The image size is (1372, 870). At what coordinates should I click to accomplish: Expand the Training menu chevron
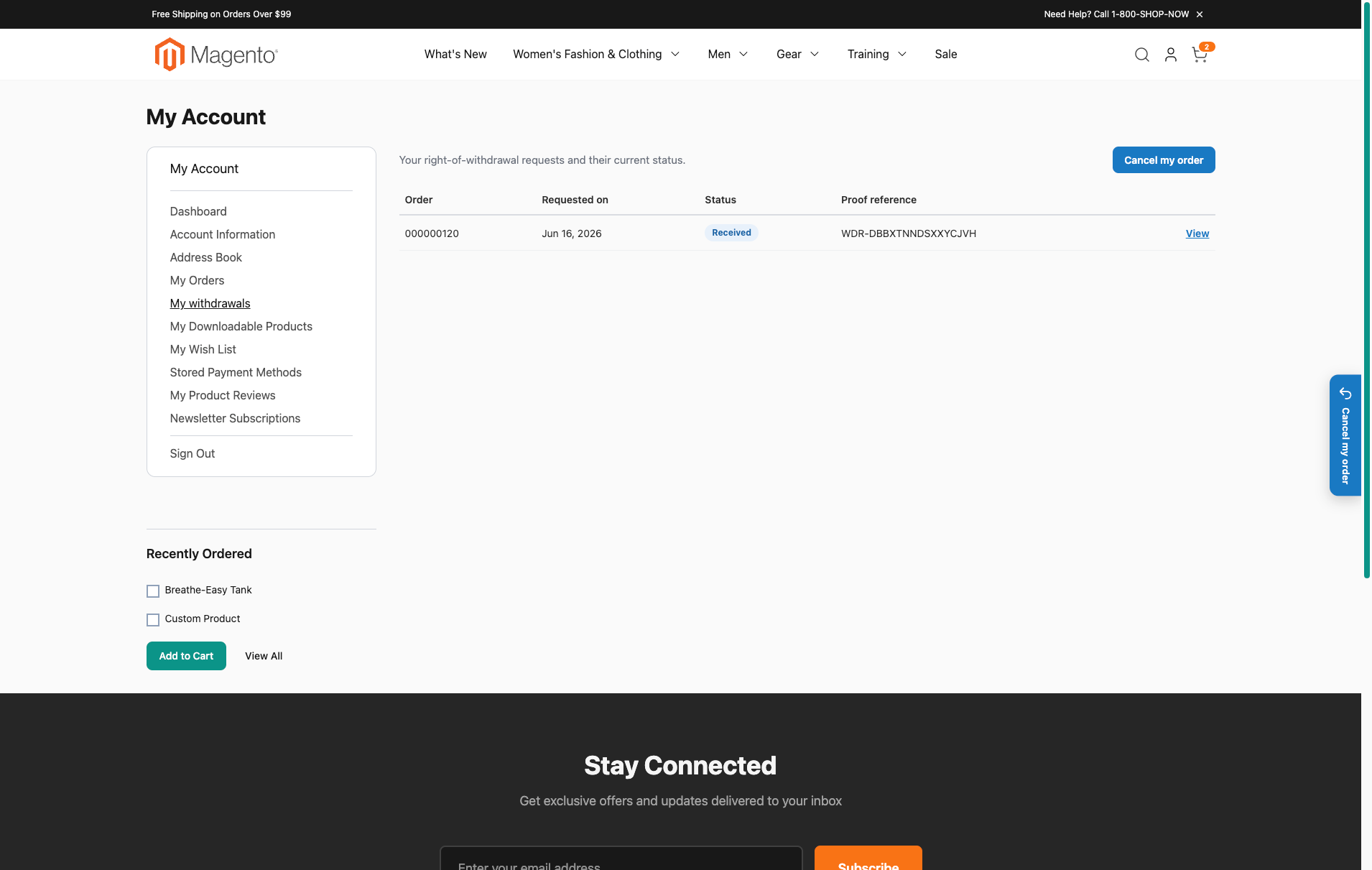tap(902, 55)
